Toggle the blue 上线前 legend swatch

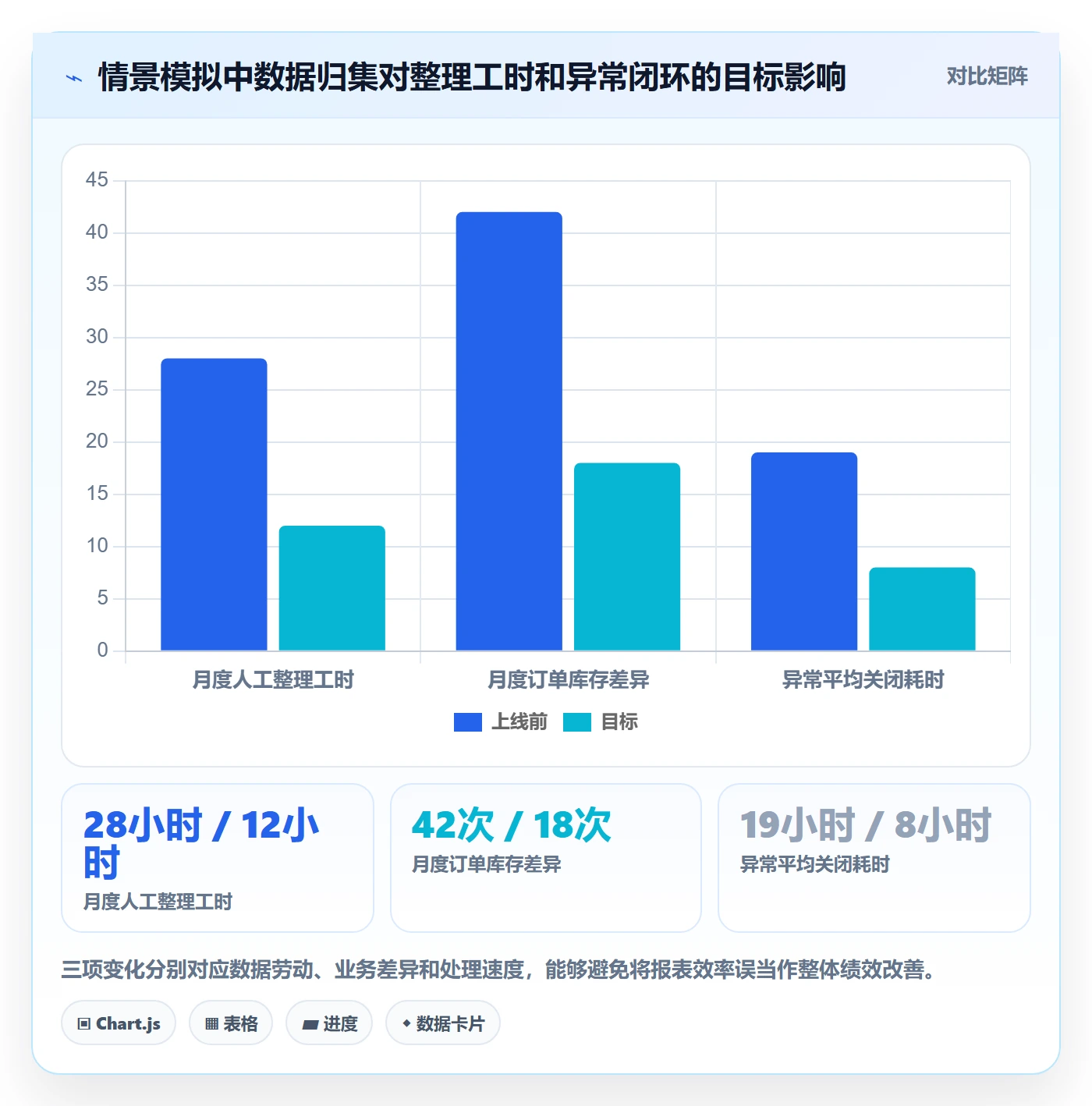point(468,722)
